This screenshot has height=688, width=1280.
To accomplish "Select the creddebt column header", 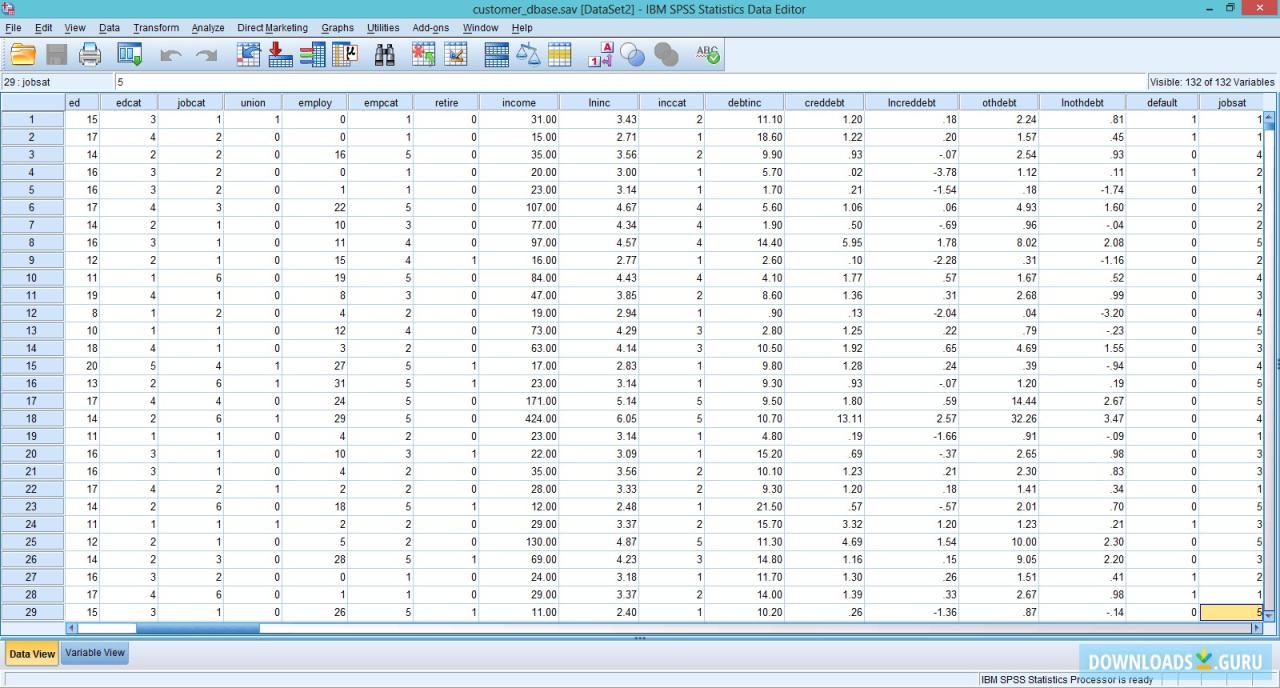I will (x=826, y=102).
